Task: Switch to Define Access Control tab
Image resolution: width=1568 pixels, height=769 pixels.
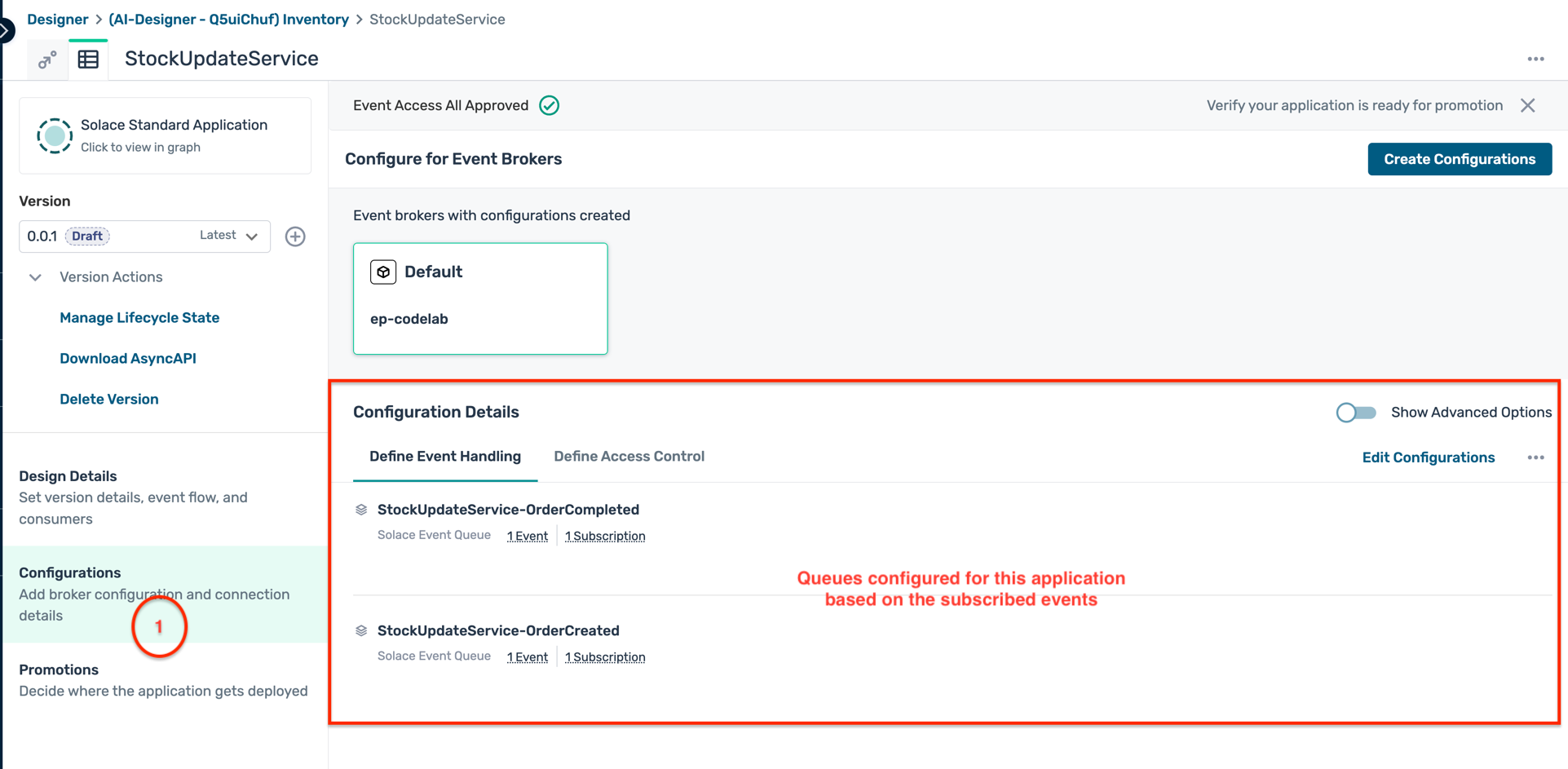Action: (629, 457)
